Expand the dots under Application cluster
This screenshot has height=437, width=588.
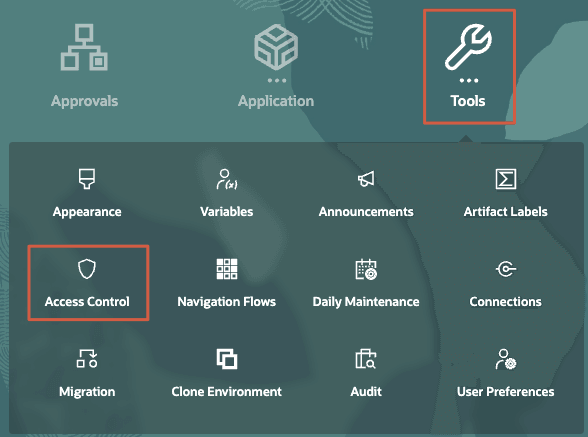point(277,80)
